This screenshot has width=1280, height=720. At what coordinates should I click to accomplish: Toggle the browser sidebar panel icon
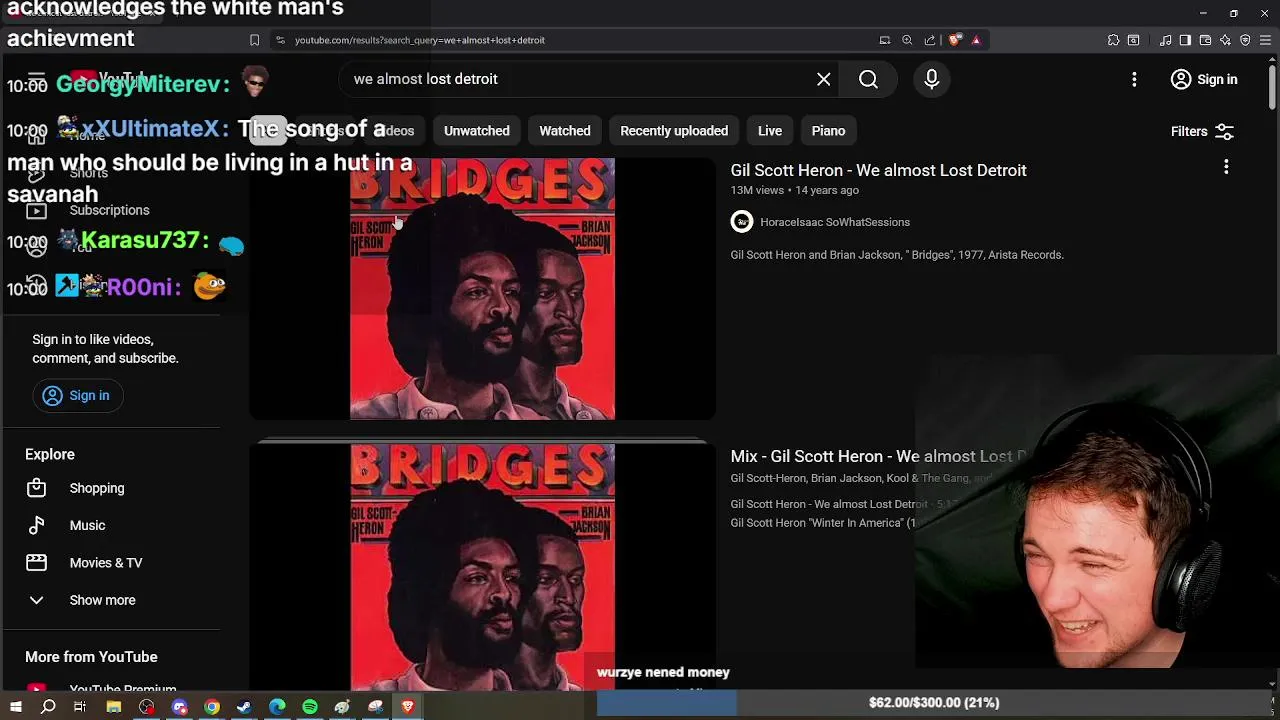coord(1185,40)
